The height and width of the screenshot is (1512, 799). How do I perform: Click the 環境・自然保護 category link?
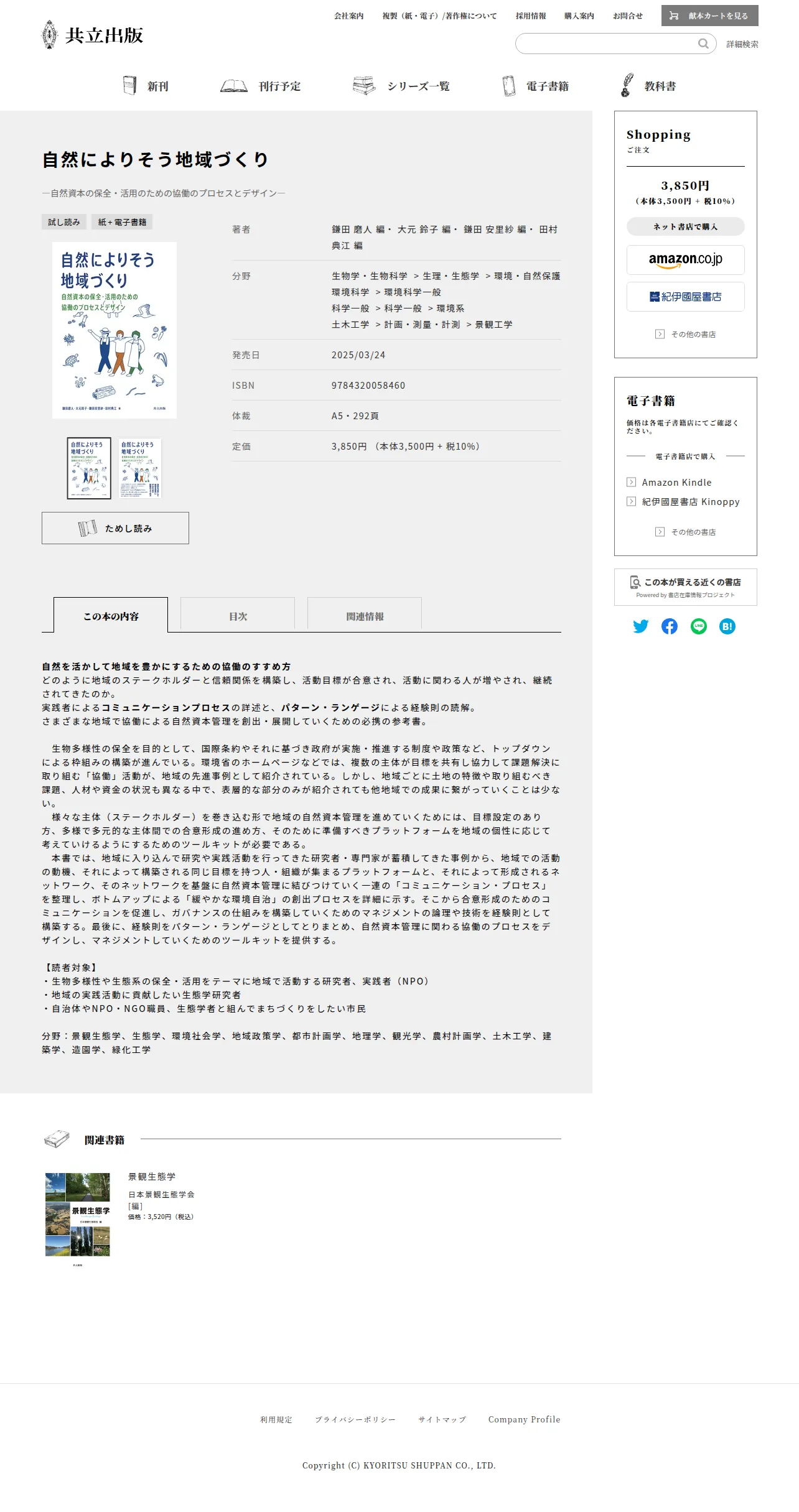click(527, 276)
